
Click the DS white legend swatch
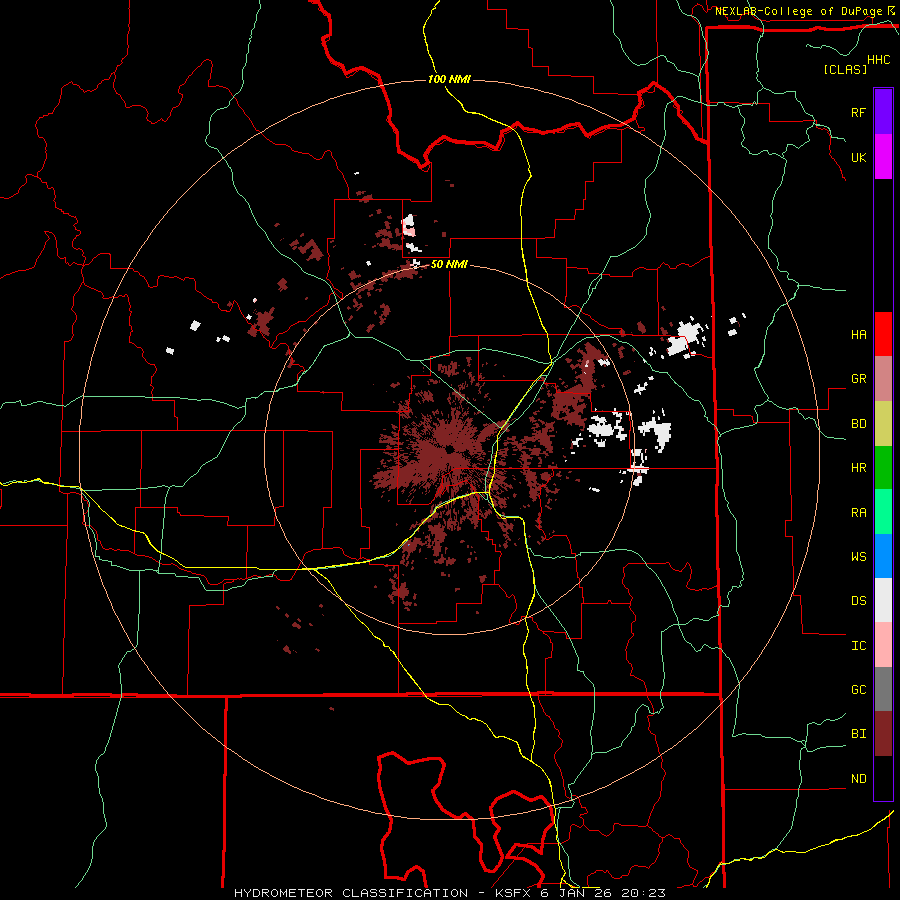[x=883, y=600]
